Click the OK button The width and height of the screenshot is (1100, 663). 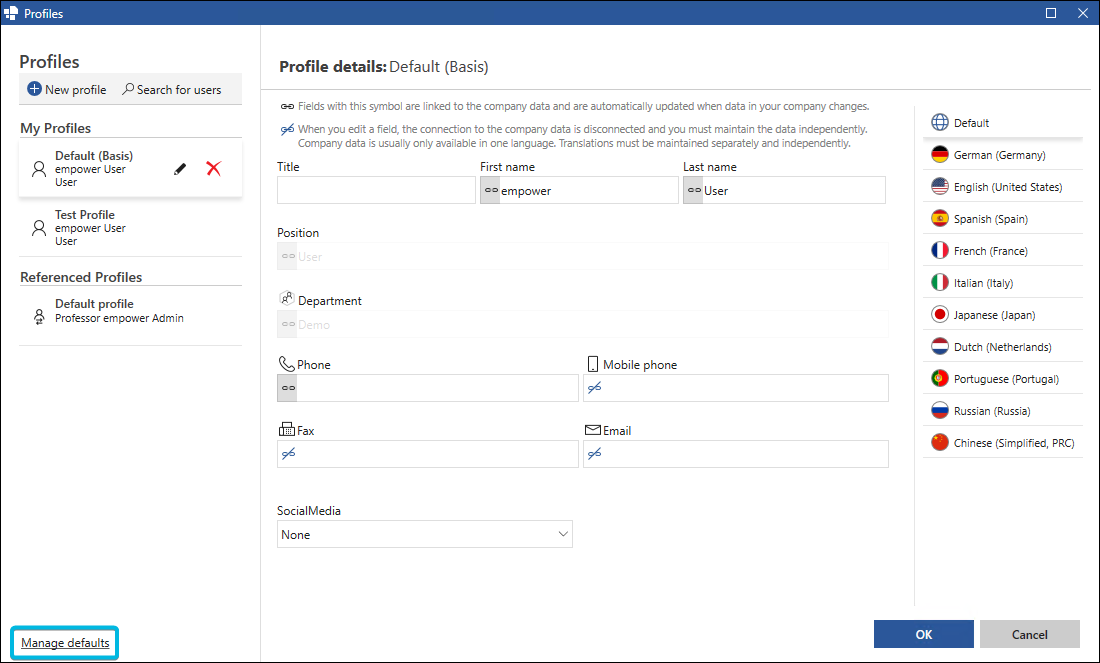tap(923, 634)
